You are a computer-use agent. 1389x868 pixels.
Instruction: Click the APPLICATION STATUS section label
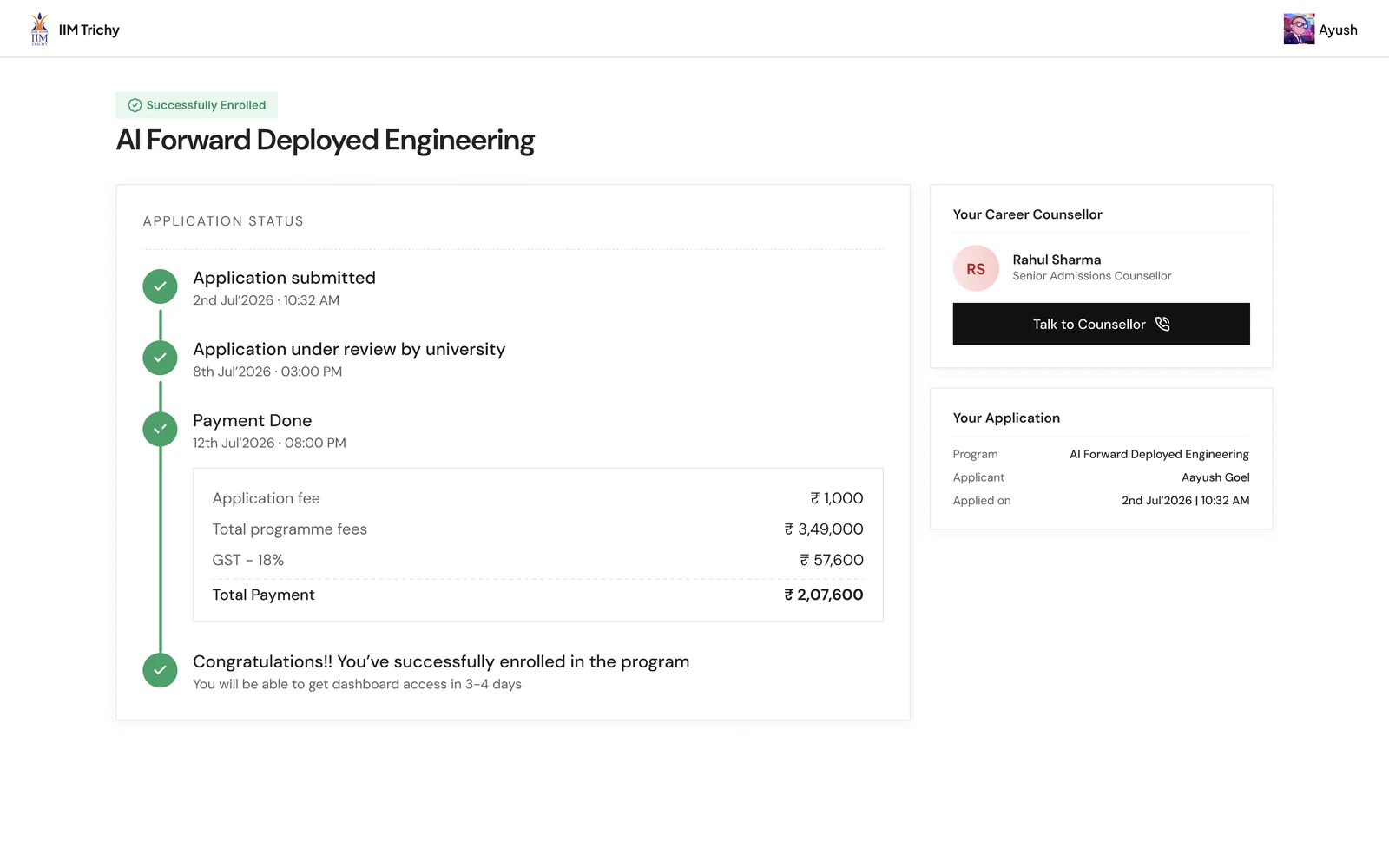(223, 221)
